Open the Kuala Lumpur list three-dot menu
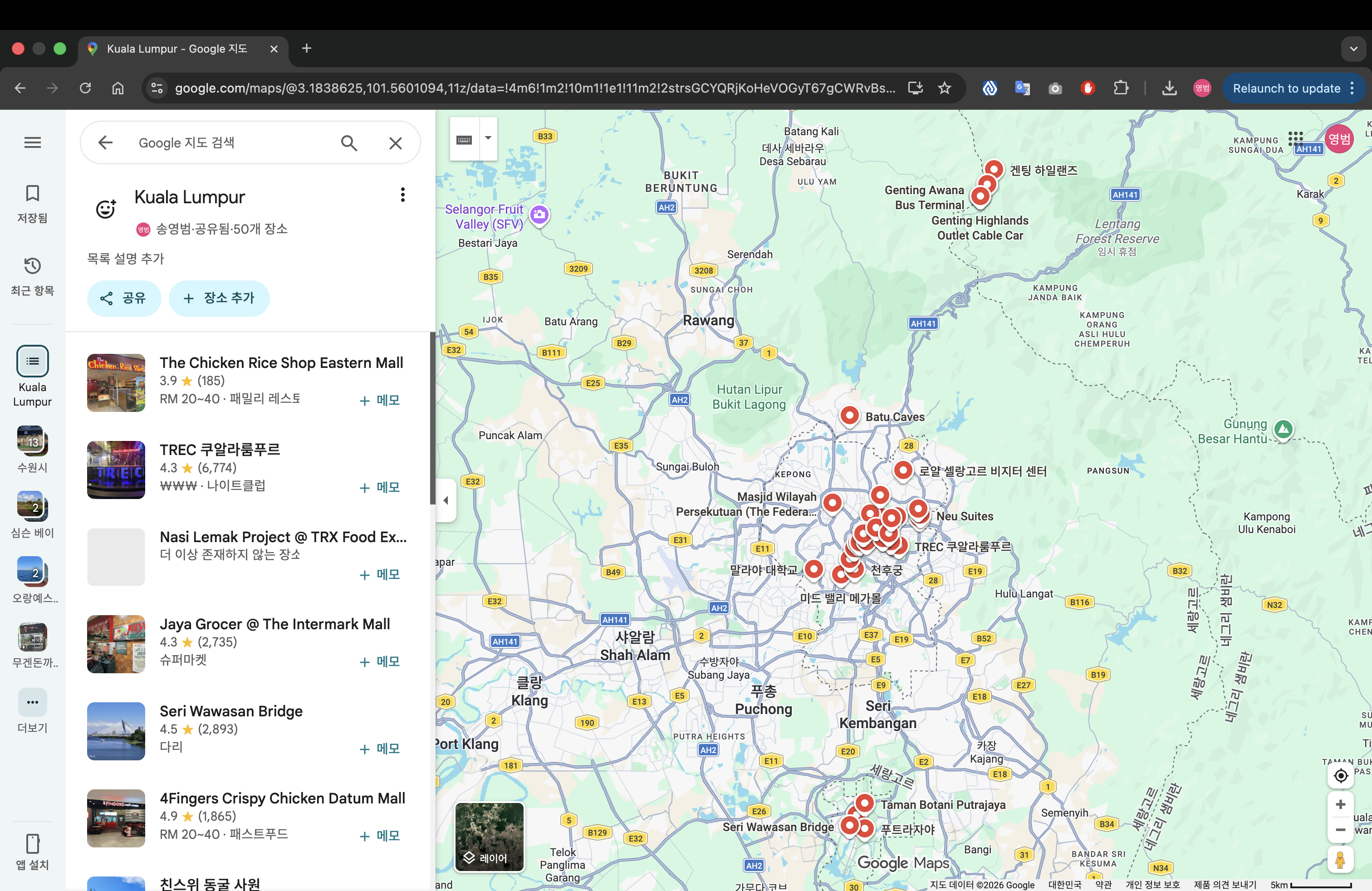The image size is (1372, 891). point(402,195)
